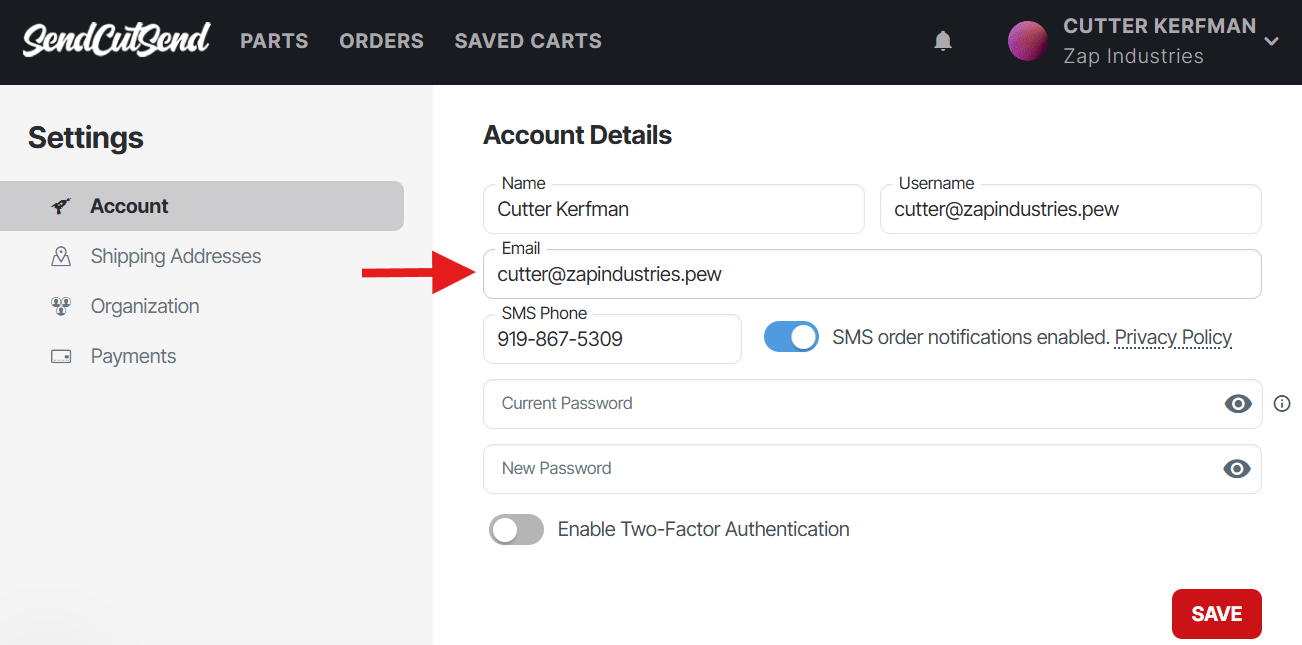Go to the ORDERS page

click(381, 41)
